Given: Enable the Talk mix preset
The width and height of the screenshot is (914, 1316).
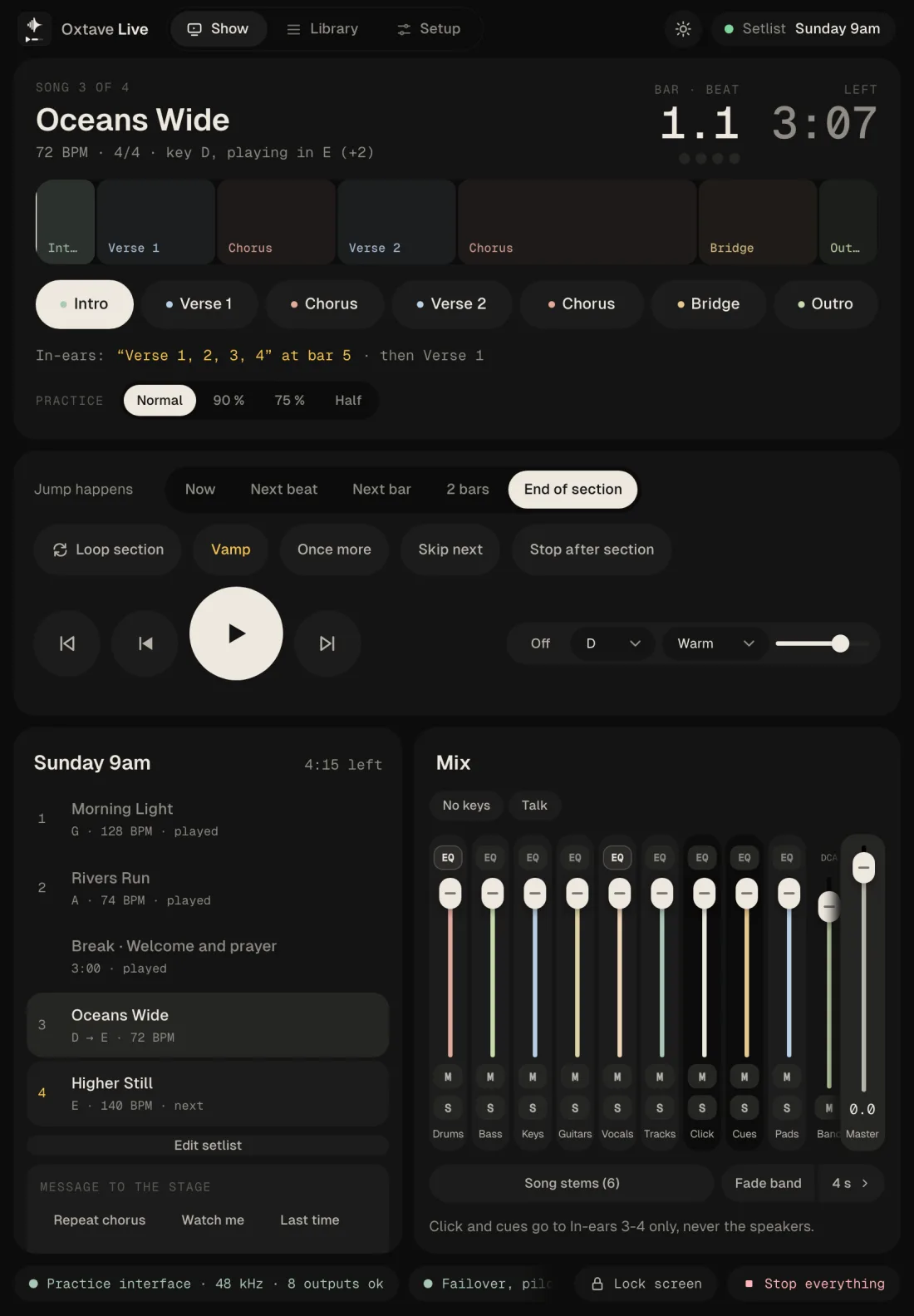Looking at the screenshot, I should coord(534,806).
